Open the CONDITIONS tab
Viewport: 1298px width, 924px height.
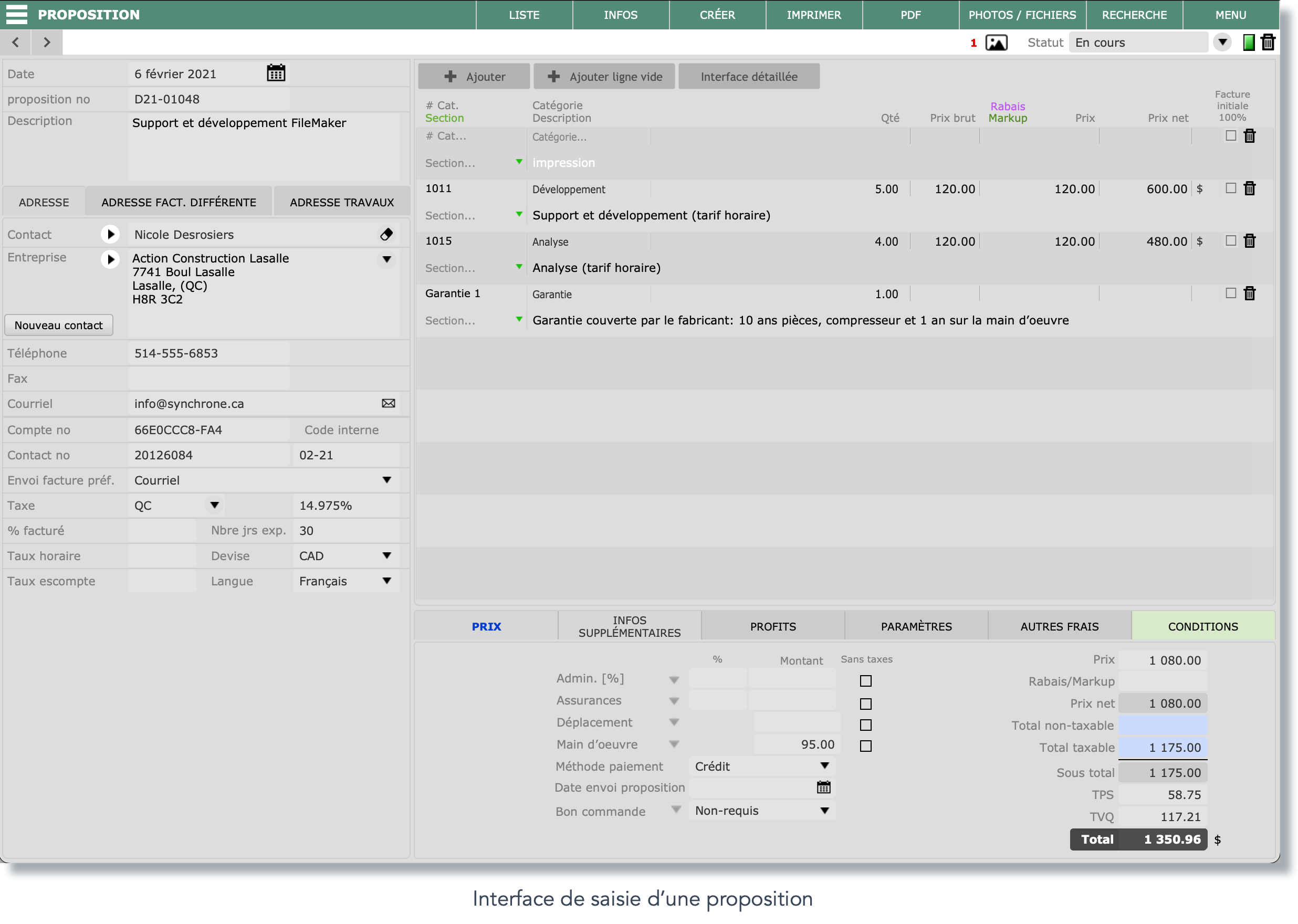pyautogui.click(x=1203, y=626)
